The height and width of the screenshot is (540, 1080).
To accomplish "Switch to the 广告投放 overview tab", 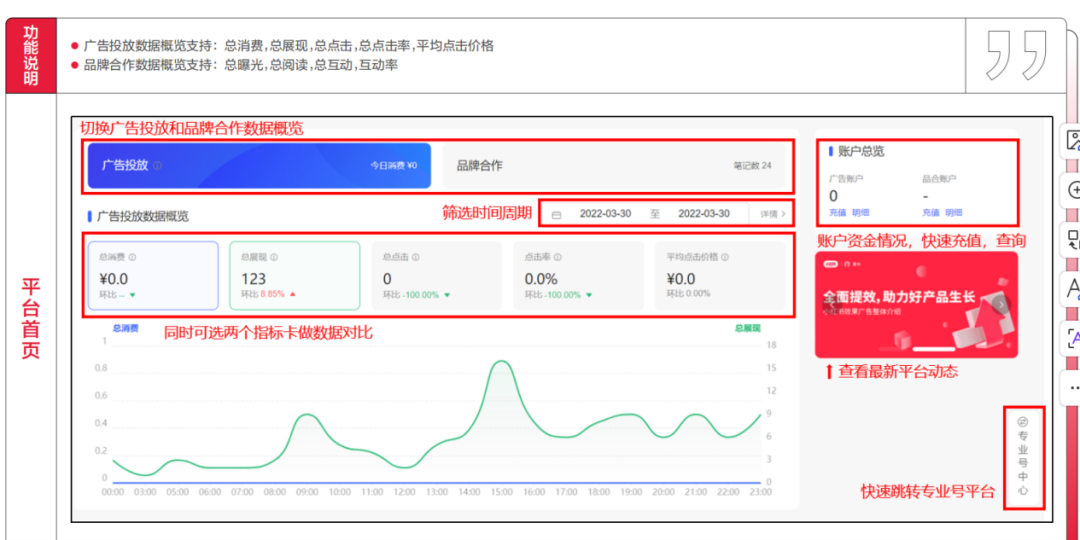I will pyautogui.click(x=259, y=166).
